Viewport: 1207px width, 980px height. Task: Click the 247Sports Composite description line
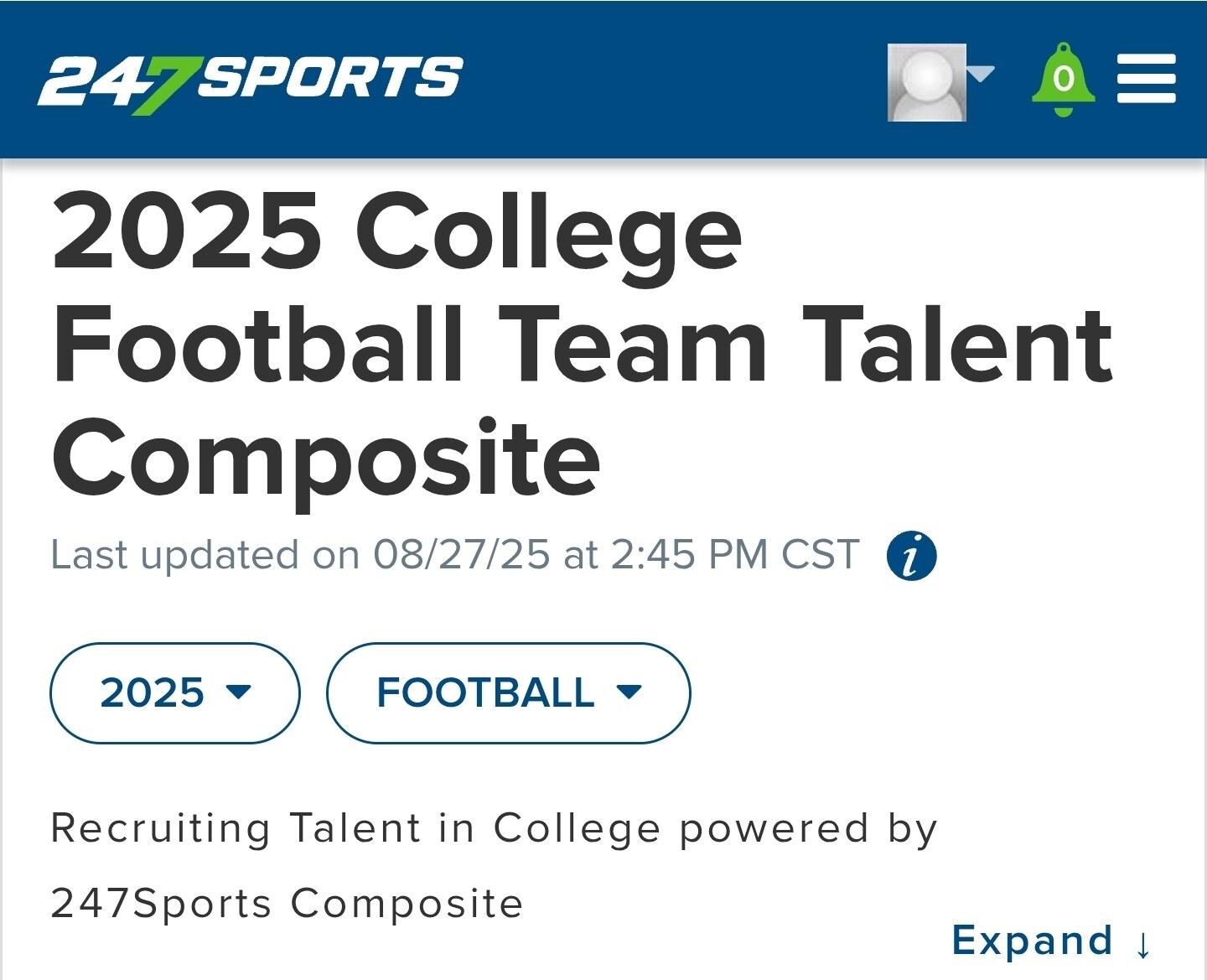coord(287,904)
